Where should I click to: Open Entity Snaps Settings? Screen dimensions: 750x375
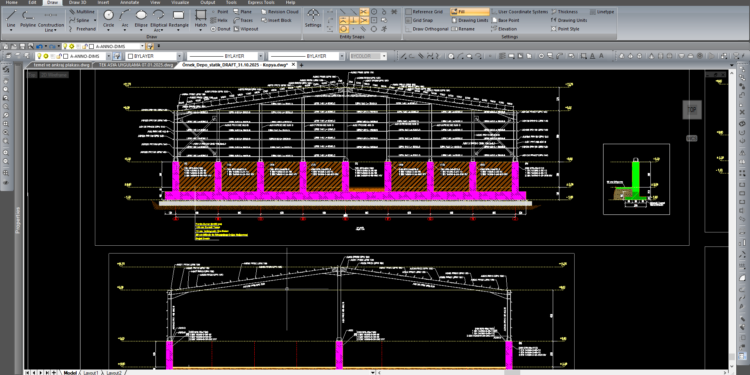click(313, 18)
